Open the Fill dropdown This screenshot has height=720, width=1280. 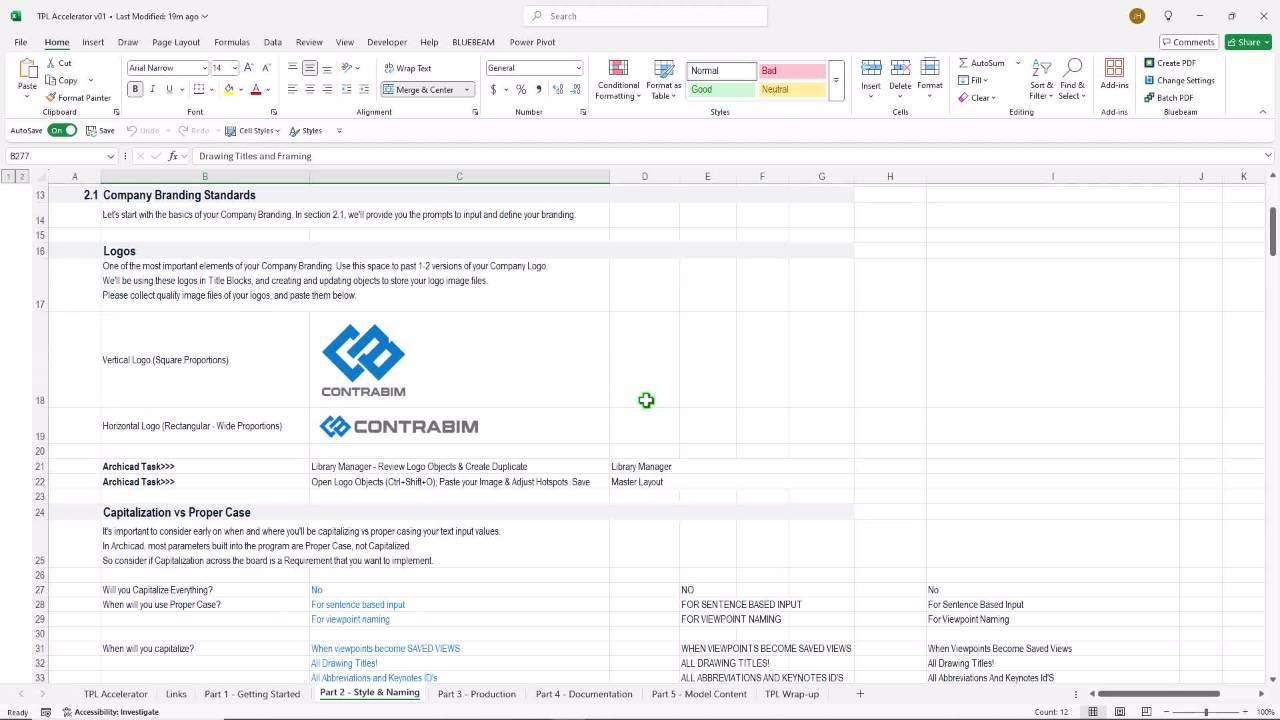(973, 80)
